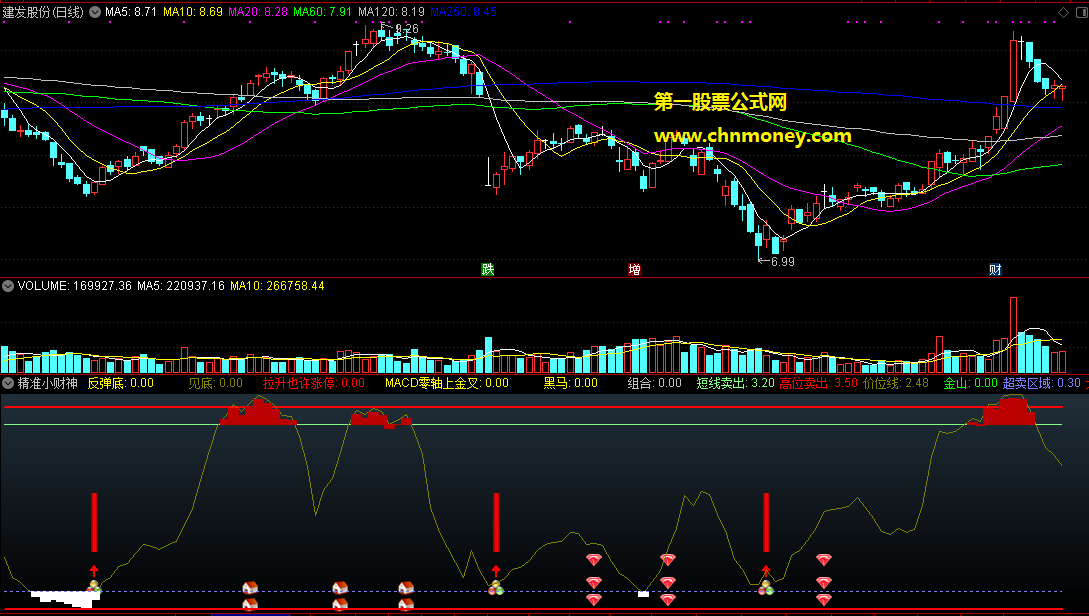Click the 高位卖出: 3.50 indicator value
Image resolution: width=1089 pixels, height=616 pixels.
pos(818,383)
